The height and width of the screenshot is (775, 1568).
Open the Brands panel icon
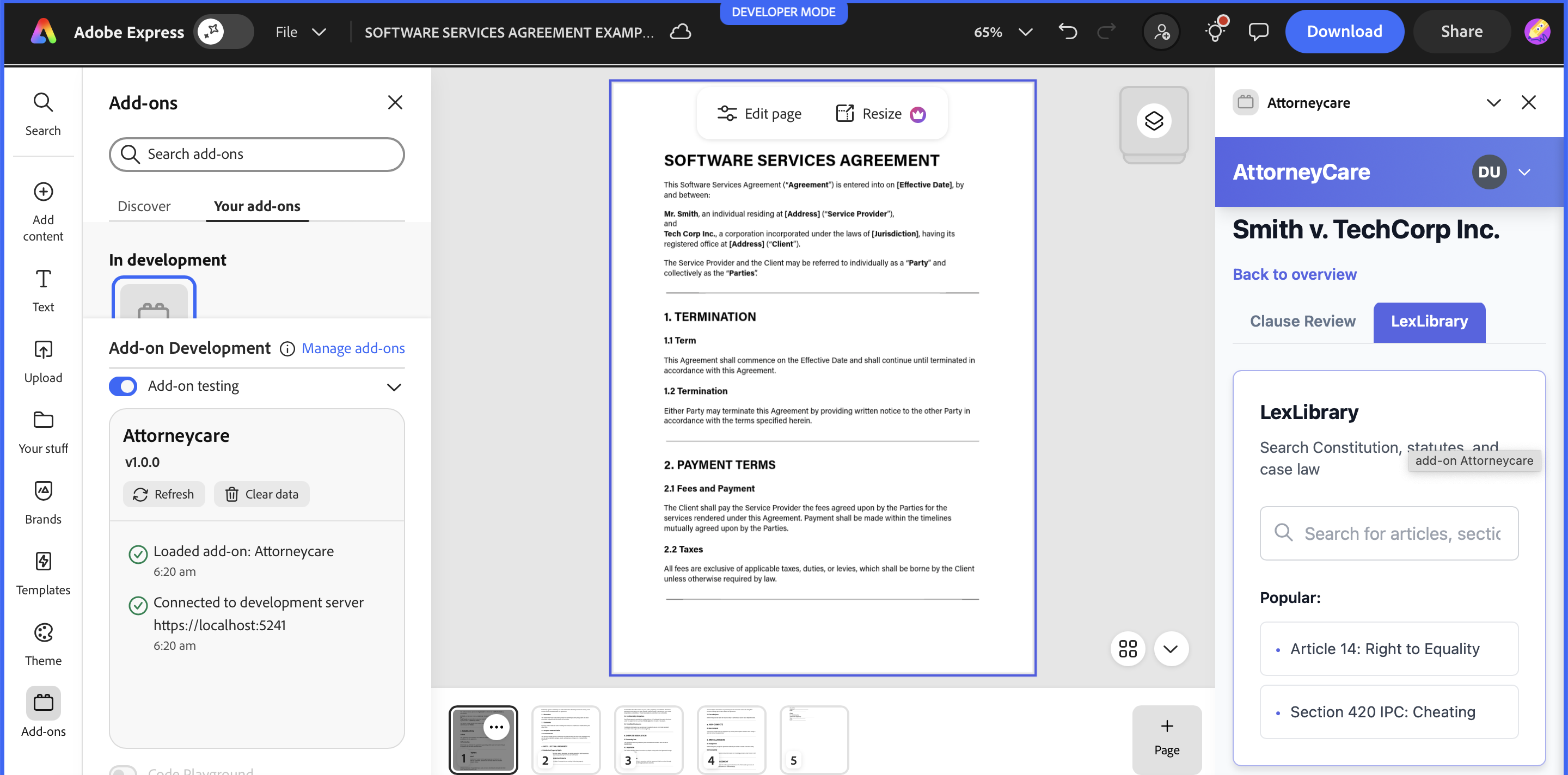[43, 491]
